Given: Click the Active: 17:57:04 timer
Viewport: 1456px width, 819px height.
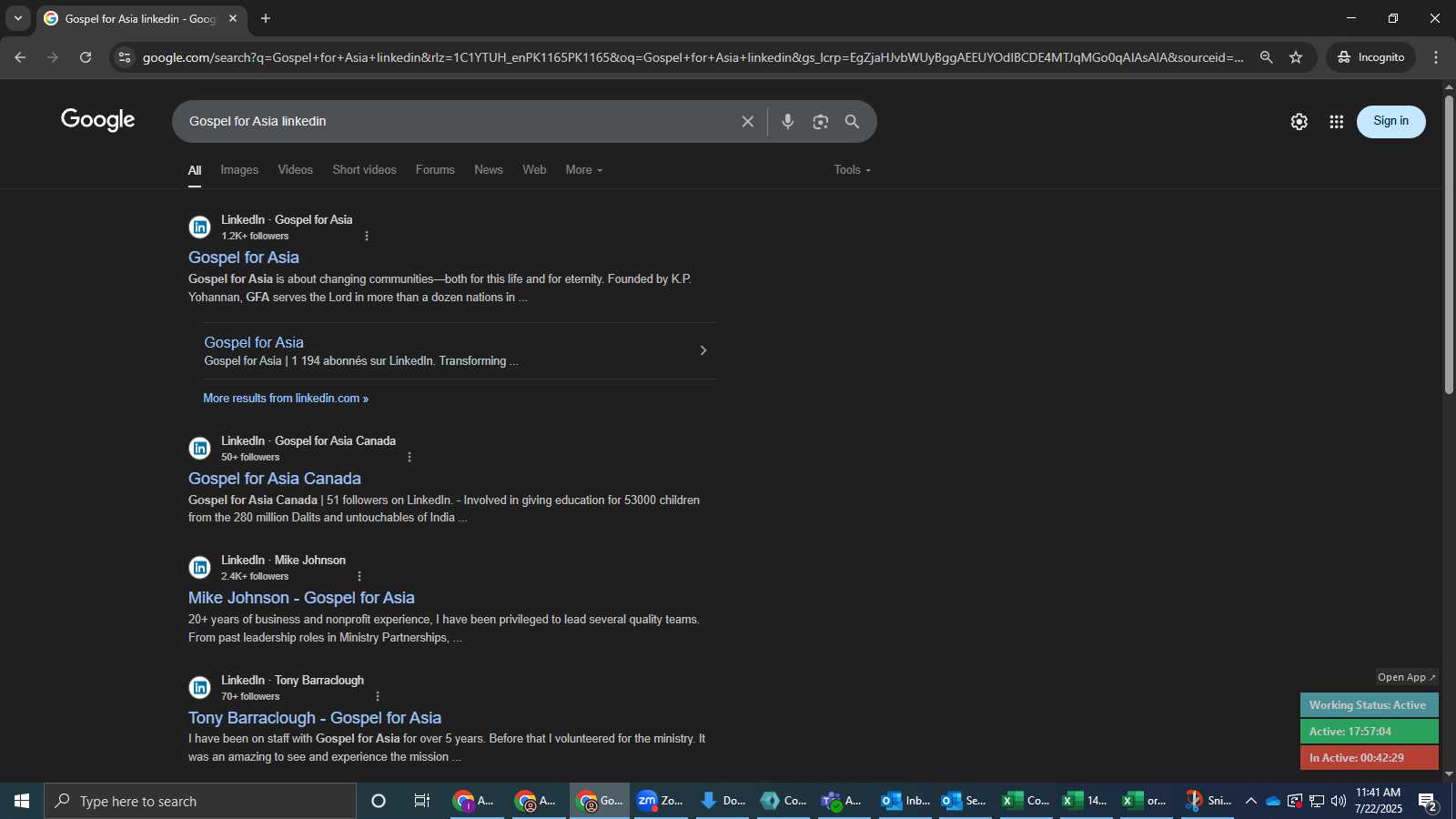Looking at the screenshot, I should pyautogui.click(x=1369, y=732).
